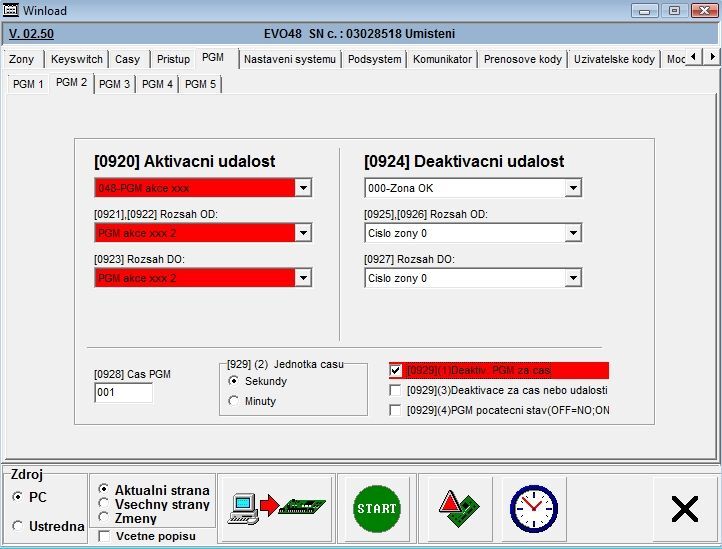Click the red triangle checkmark verify icon
Image resolution: width=722 pixels, height=549 pixels.
[x=459, y=508]
